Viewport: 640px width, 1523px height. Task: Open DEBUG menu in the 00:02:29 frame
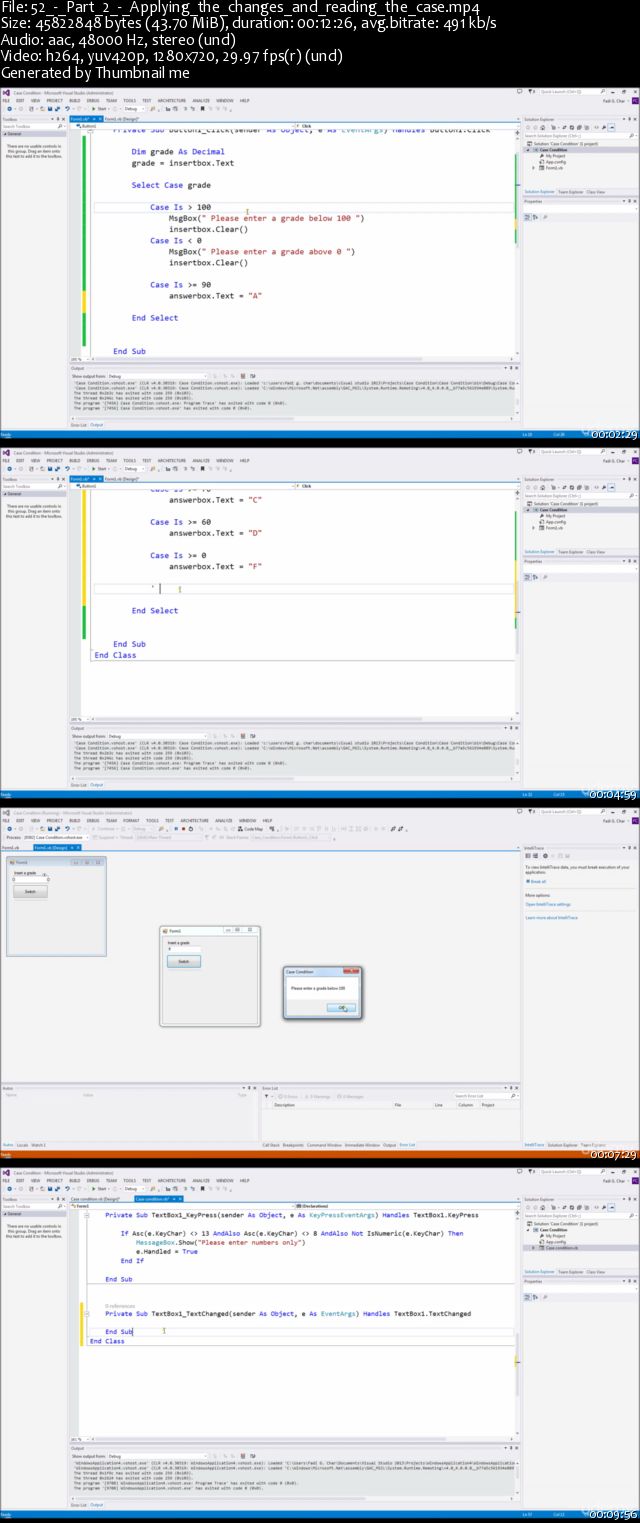tap(92, 100)
